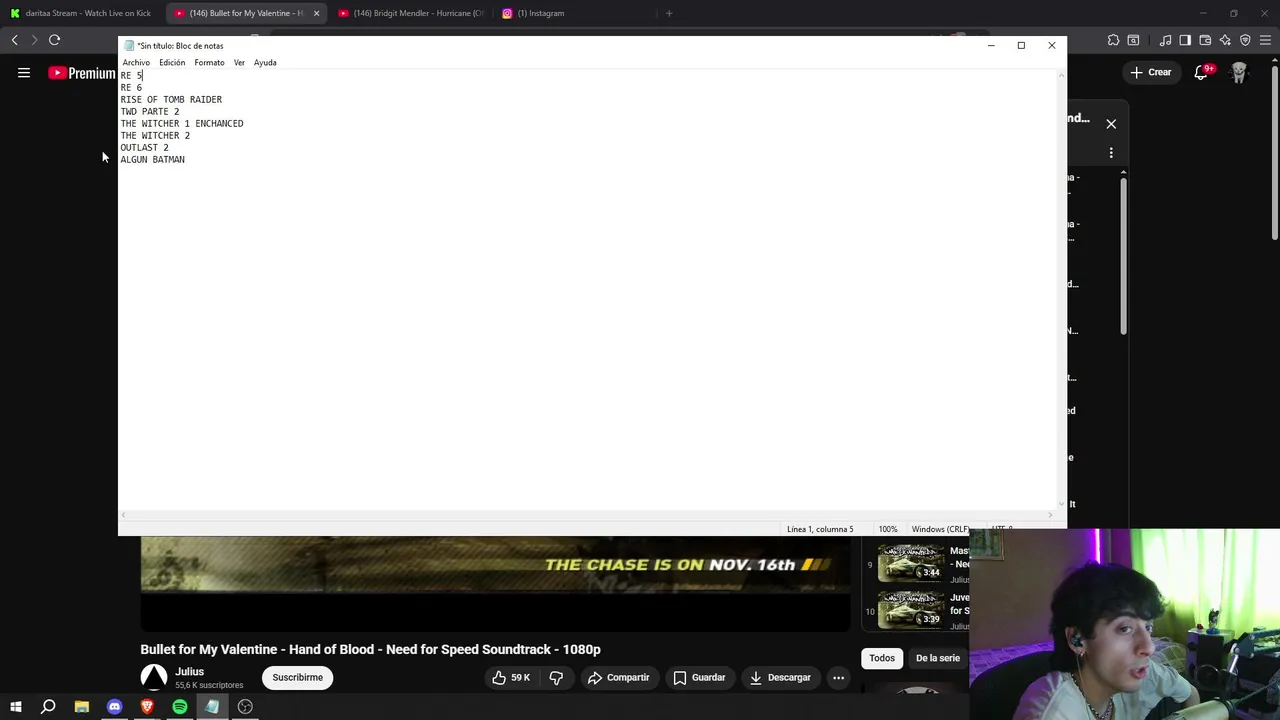Open YouTube notifications bell

point(1202,72)
